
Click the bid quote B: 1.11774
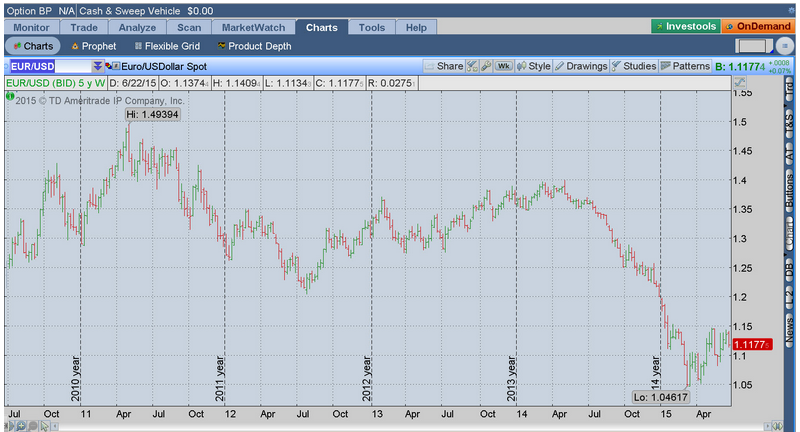[740, 67]
